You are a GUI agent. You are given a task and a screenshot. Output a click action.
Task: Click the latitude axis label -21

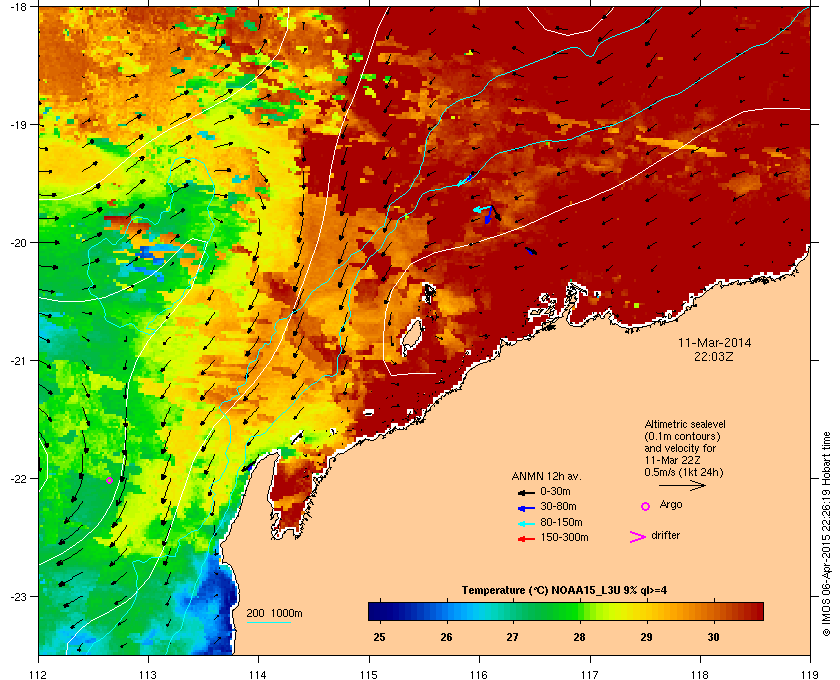(18, 361)
